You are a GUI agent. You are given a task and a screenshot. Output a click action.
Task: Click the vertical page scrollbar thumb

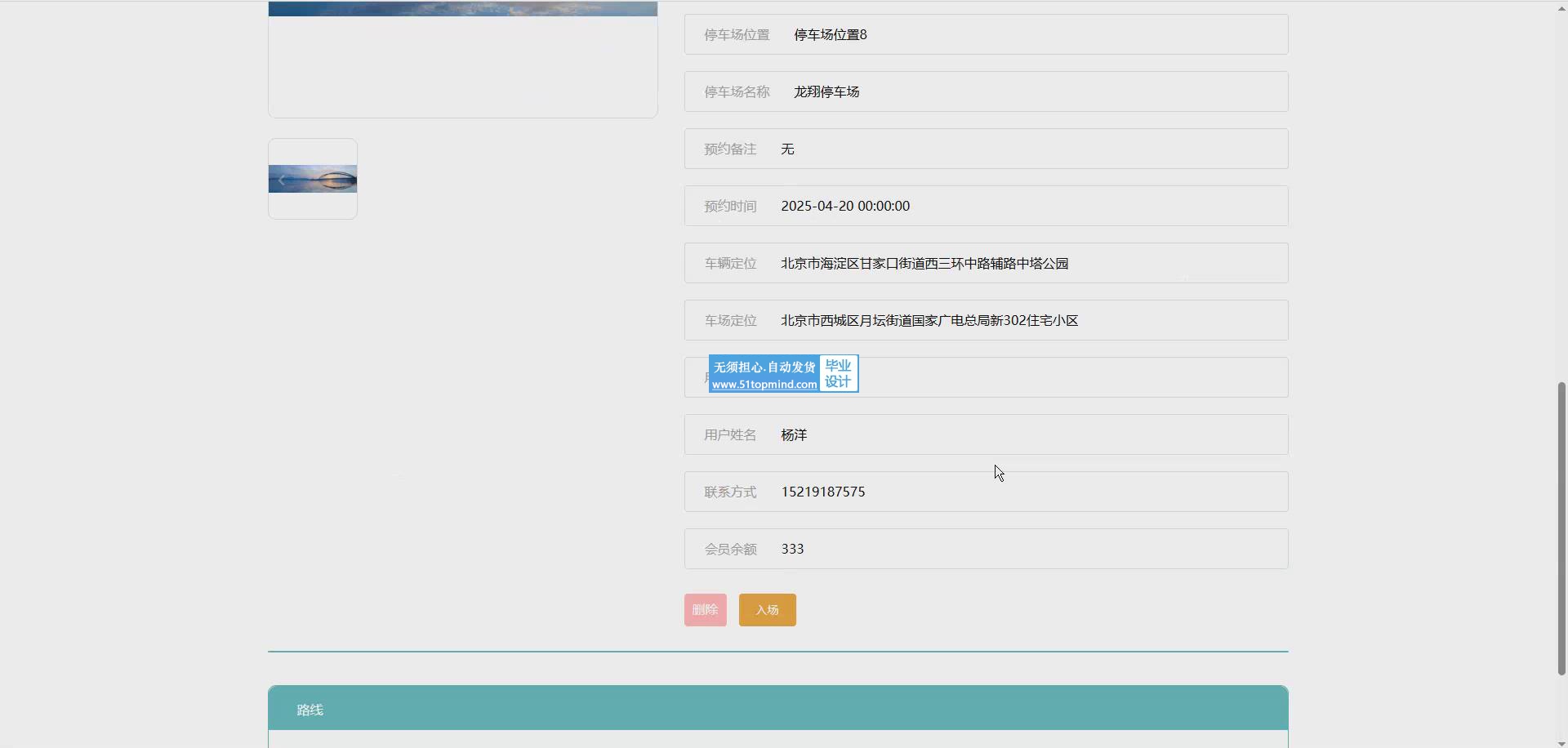pos(1561,528)
